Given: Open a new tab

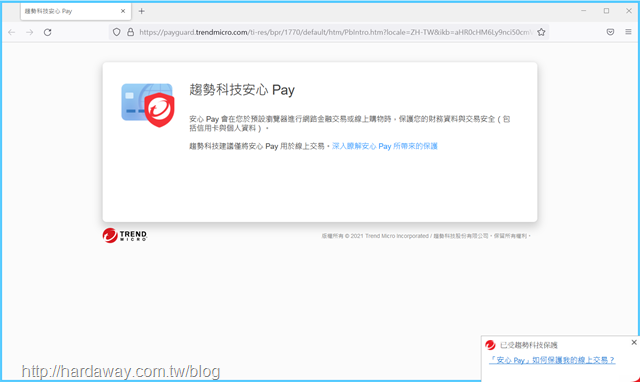Looking at the screenshot, I should 142,11.
